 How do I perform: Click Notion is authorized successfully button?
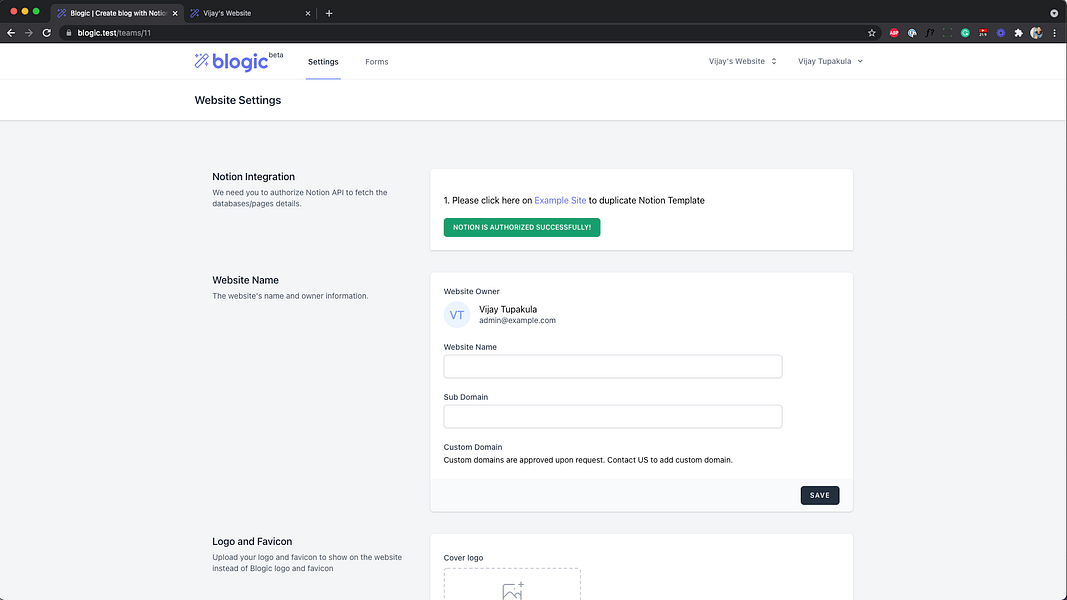pyautogui.click(x=522, y=227)
